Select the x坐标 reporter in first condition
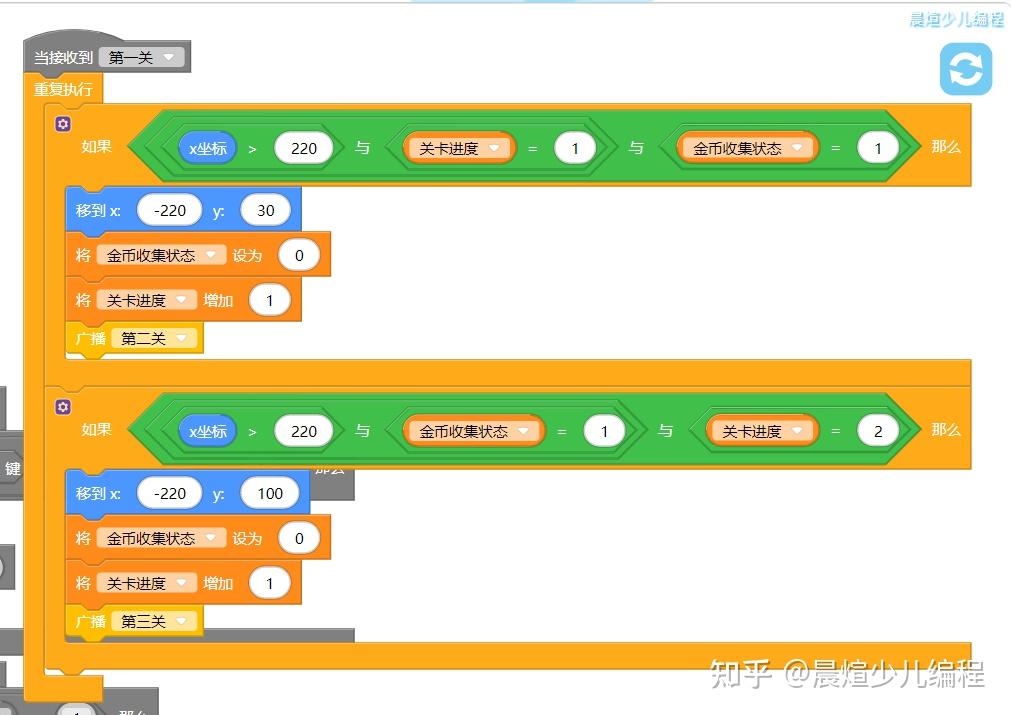Viewport: 1011px width, 715px height. tap(208, 148)
